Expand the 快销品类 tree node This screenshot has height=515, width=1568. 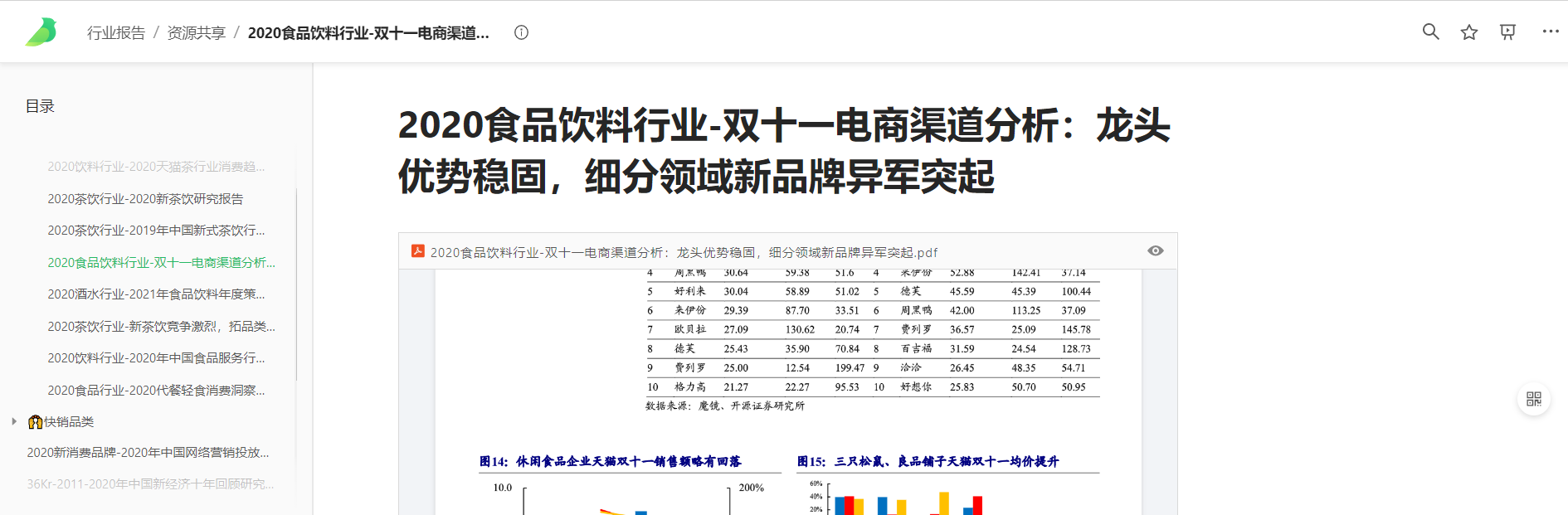coord(14,421)
